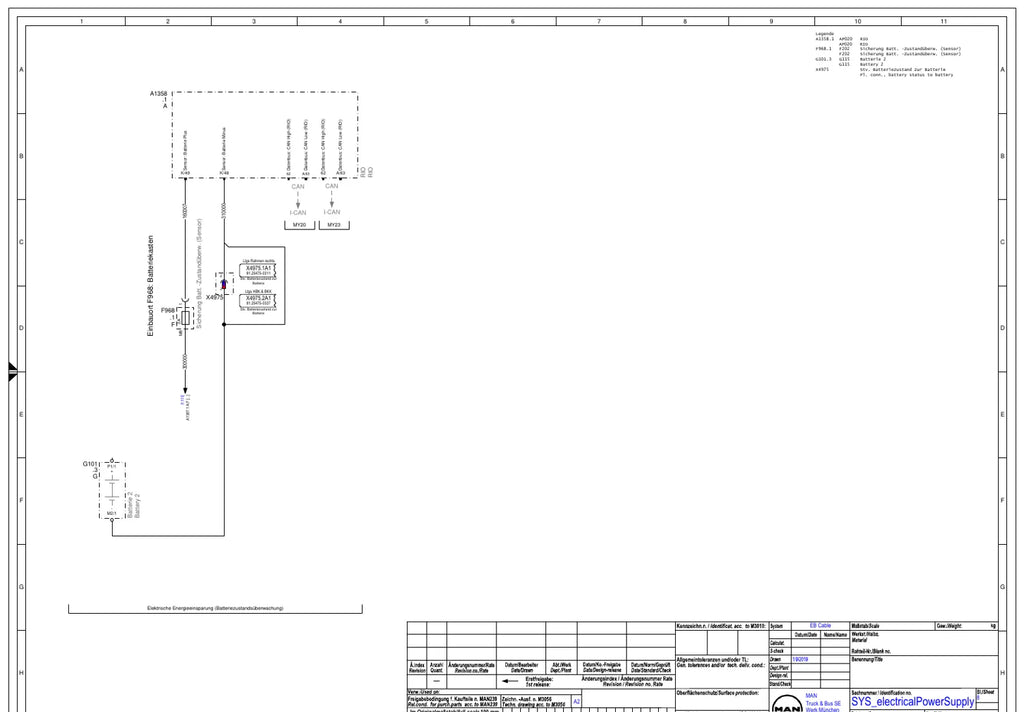Click the 31000 wire number label
Screen dimensions: 1024x712
click(x=224, y=211)
